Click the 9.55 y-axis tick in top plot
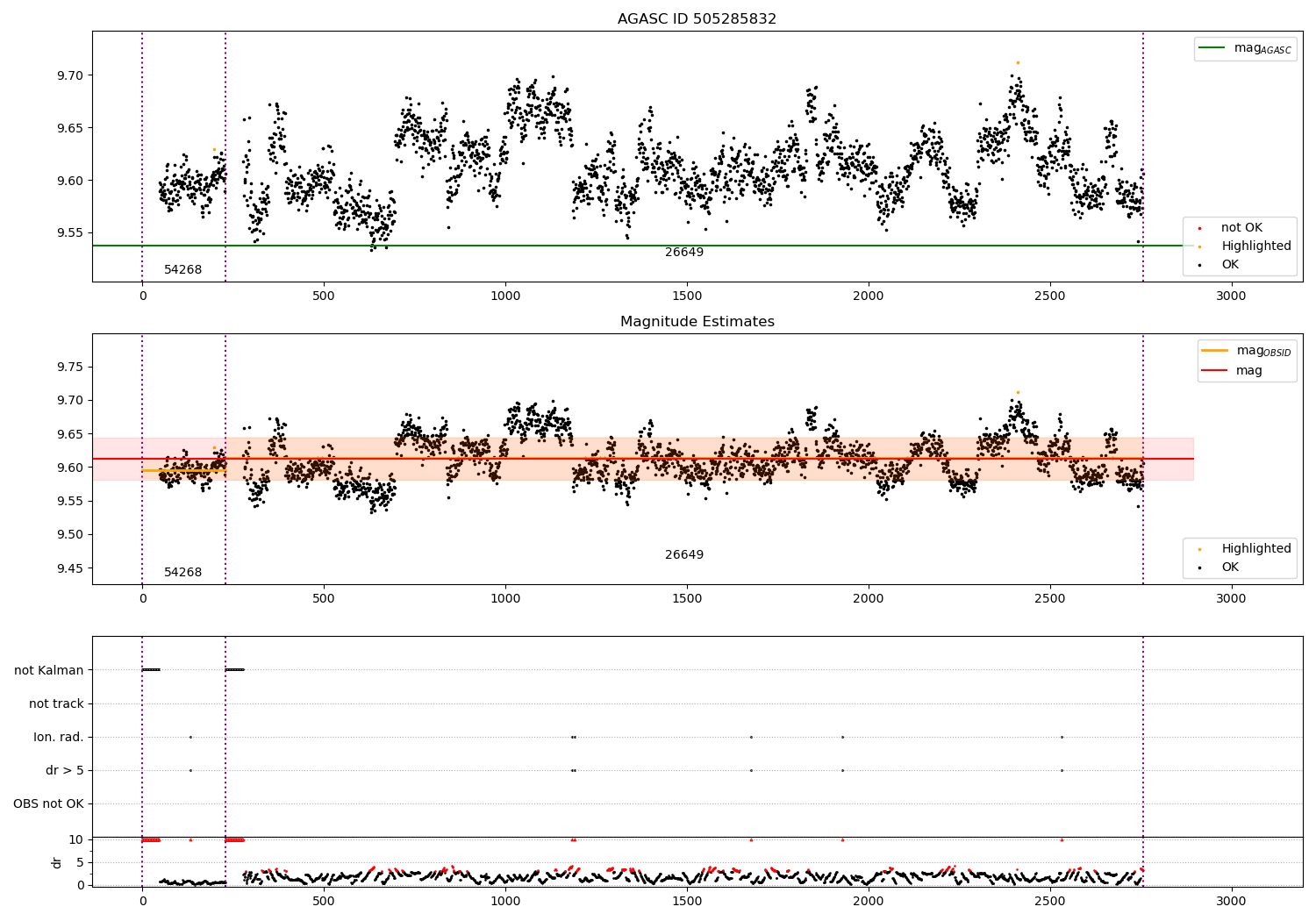Viewport: 1316px width, 921px height. point(70,233)
